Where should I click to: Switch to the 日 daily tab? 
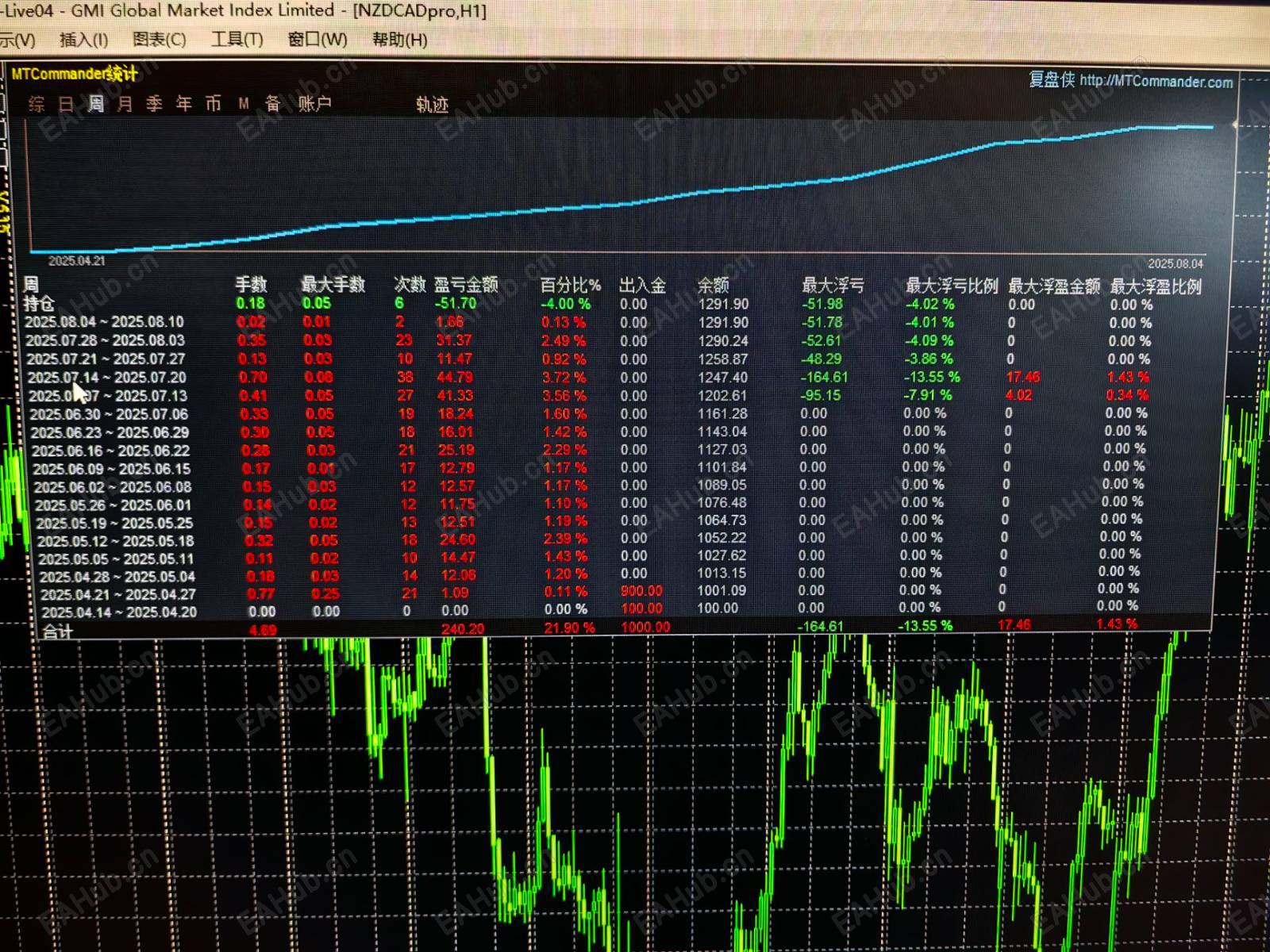[x=66, y=104]
